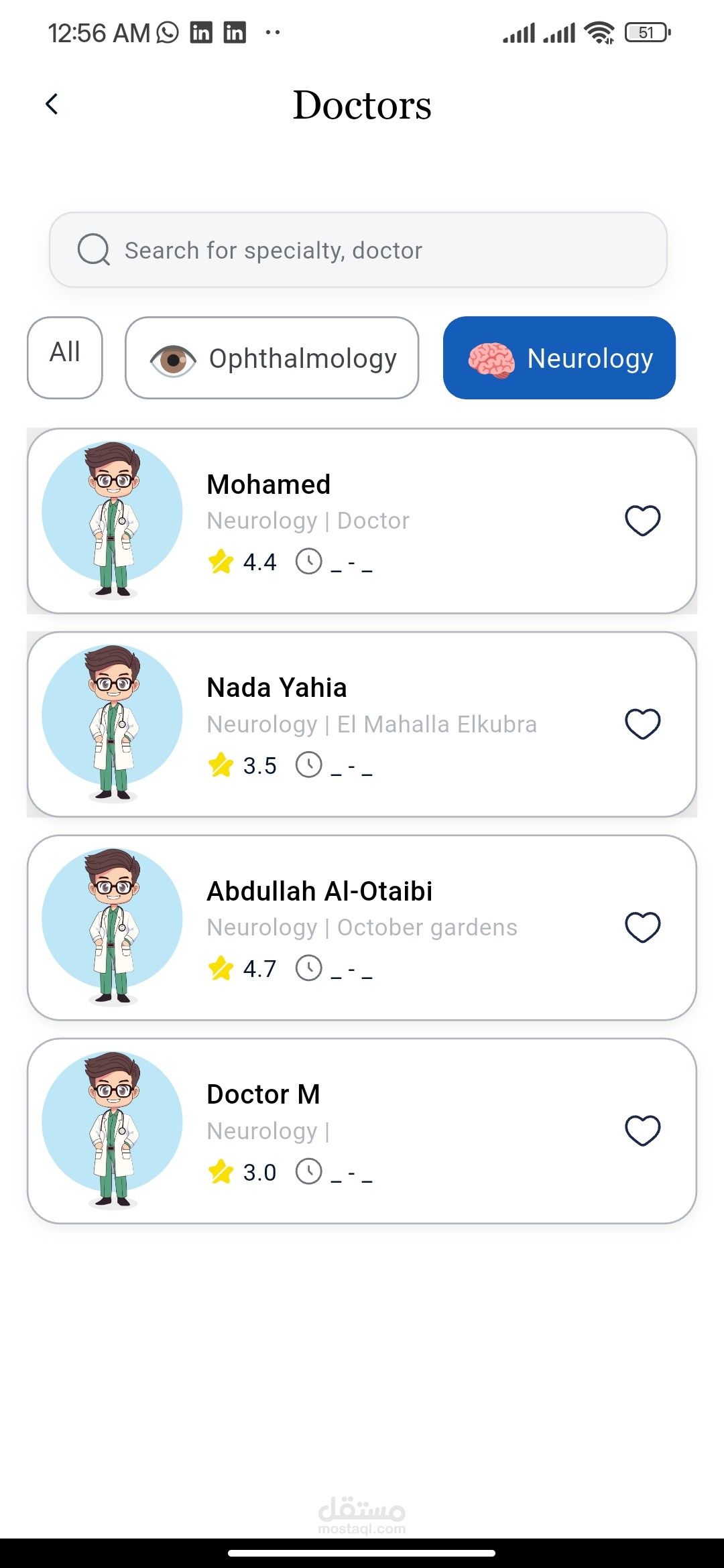Image resolution: width=724 pixels, height=1568 pixels.
Task: Click the brain icon on Neurology chip
Action: (491, 359)
